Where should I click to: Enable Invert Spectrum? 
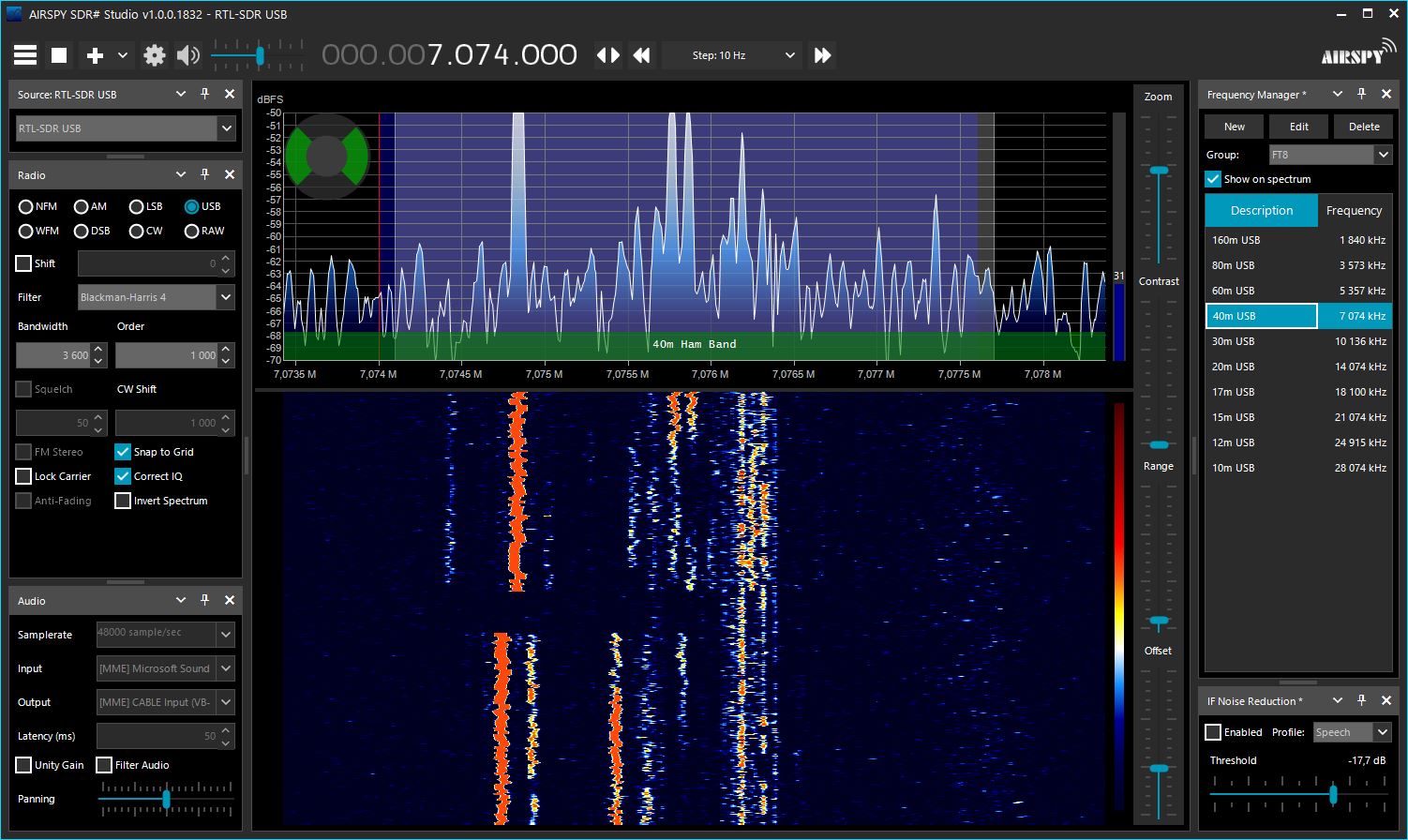[123, 501]
